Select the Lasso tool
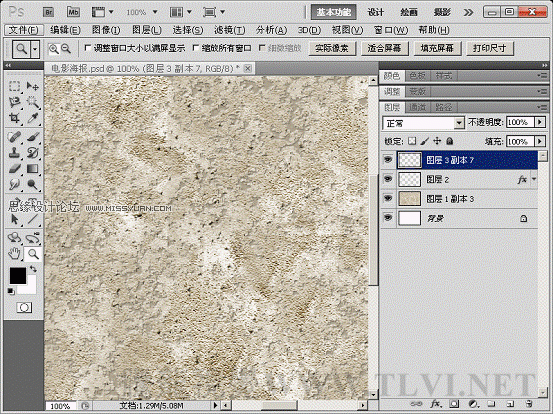Screen dimensions: 553x414 (14, 102)
